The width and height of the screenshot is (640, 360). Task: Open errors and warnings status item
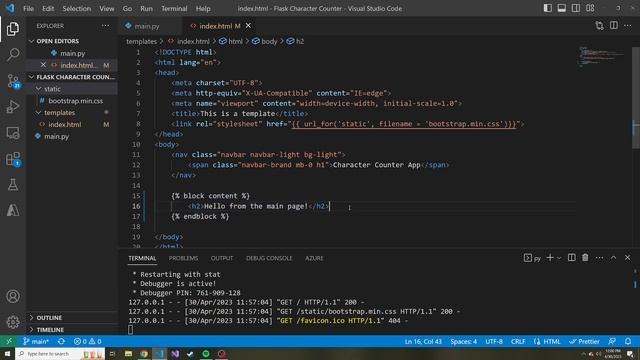tap(87, 341)
